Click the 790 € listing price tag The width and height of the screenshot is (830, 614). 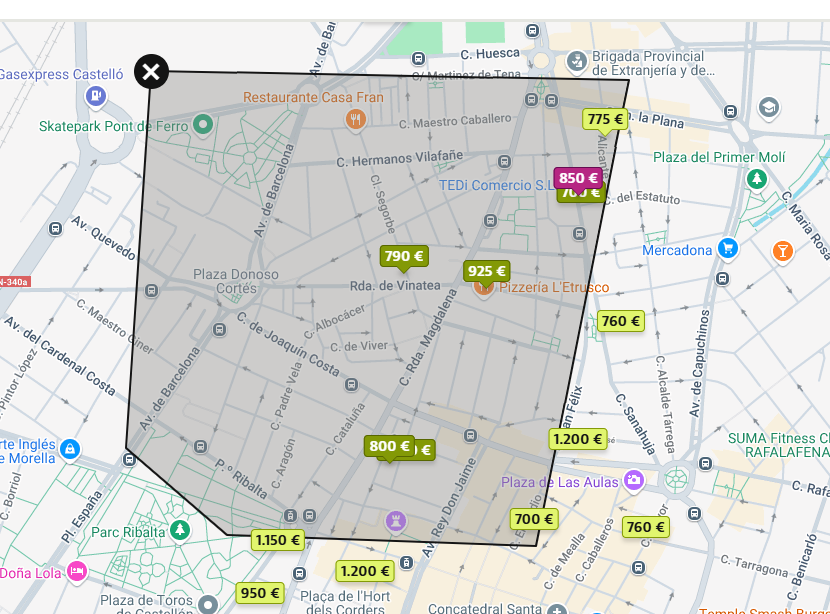pos(403,256)
